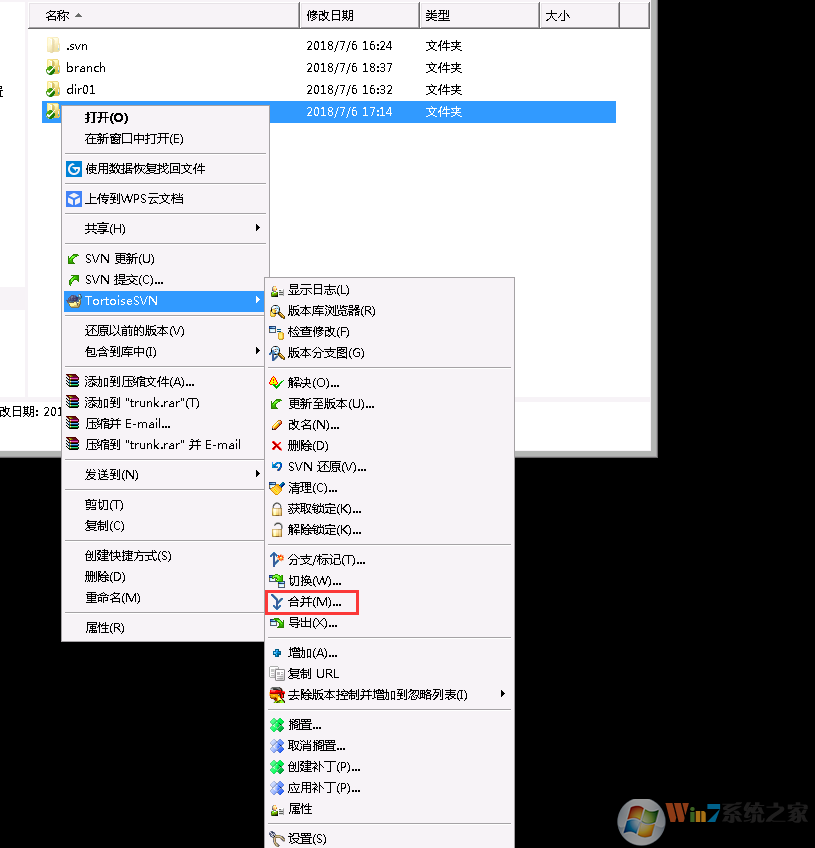Select the dir01 folder row
The height and width of the screenshot is (848, 815).
pos(329,90)
